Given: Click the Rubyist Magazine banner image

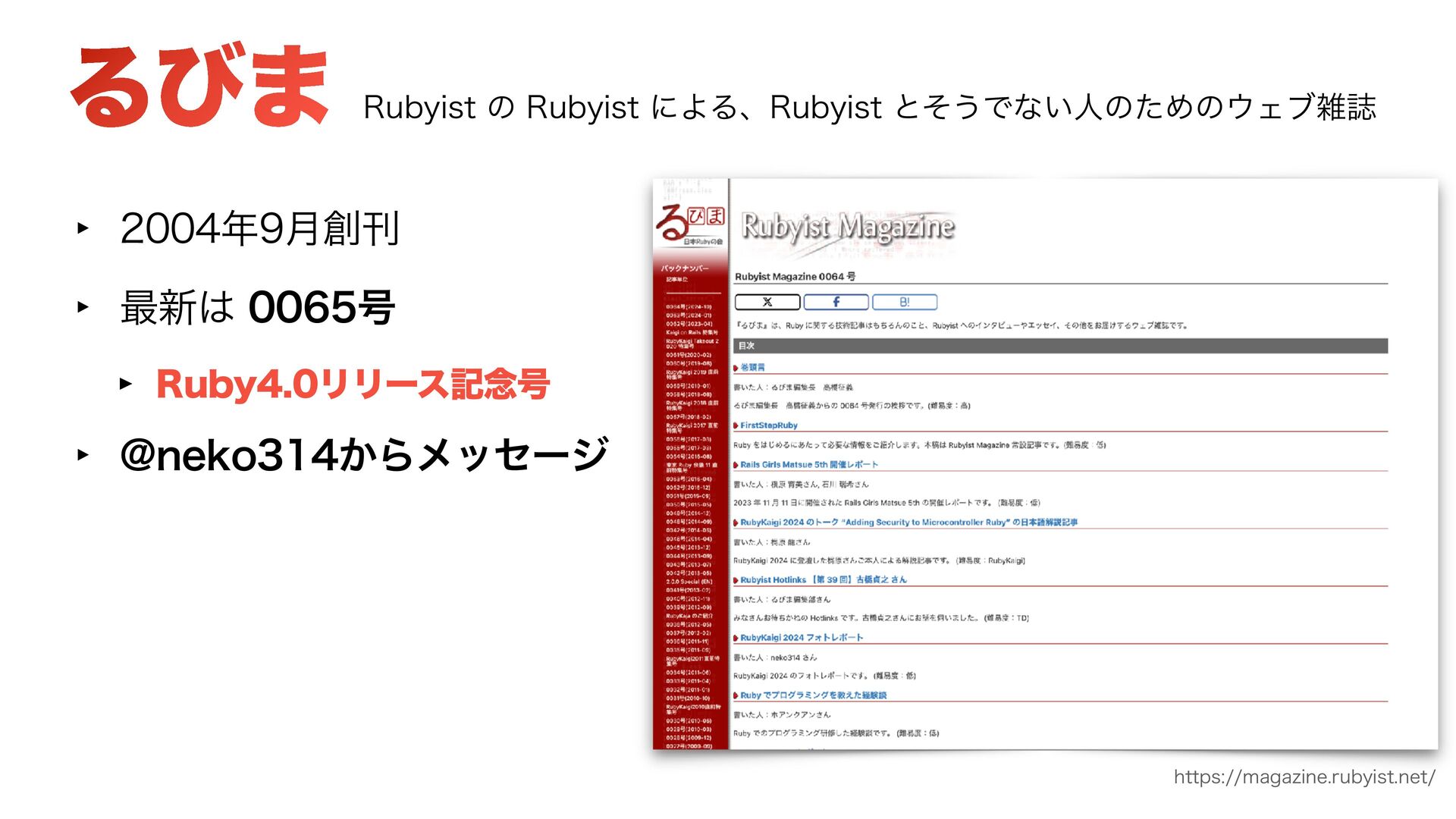Looking at the screenshot, I should click(847, 227).
